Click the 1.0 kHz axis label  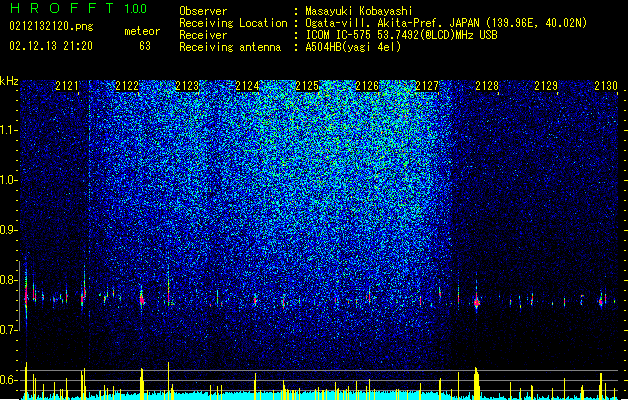coord(8,180)
